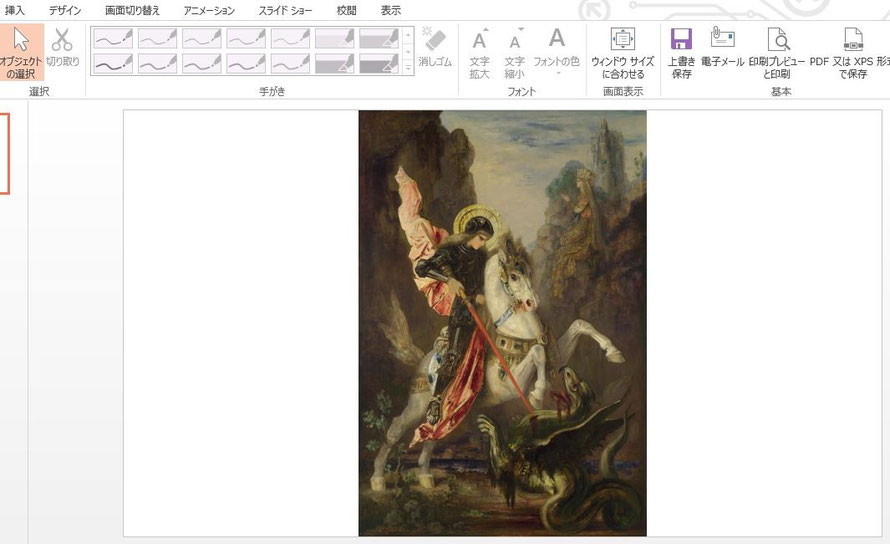The image size is (890, 544).
Task: Switch to the デザイン tab
Action: (x=65, y=10)
